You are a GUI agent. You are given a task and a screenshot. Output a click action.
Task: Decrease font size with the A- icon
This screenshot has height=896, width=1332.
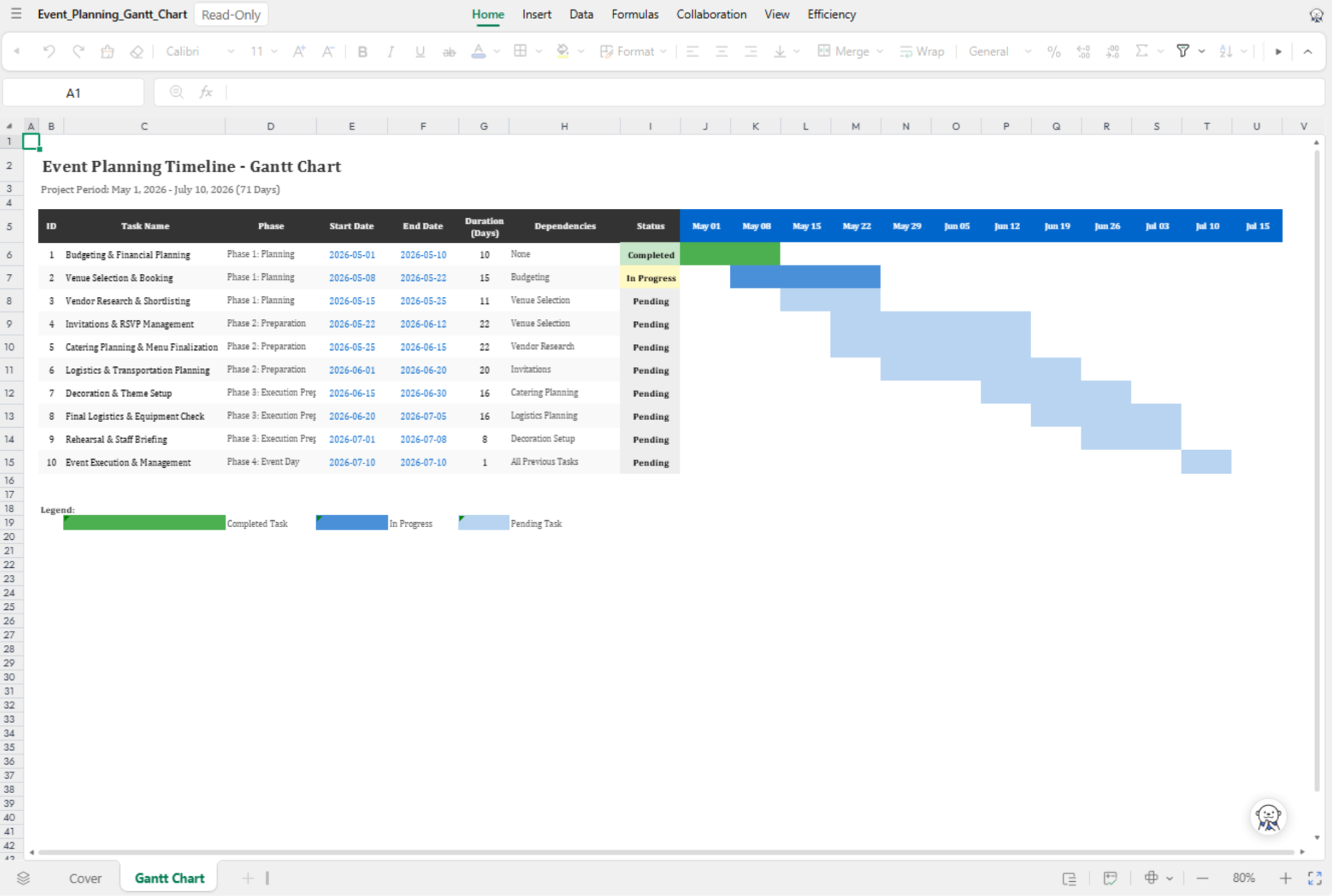pos(328,51)
